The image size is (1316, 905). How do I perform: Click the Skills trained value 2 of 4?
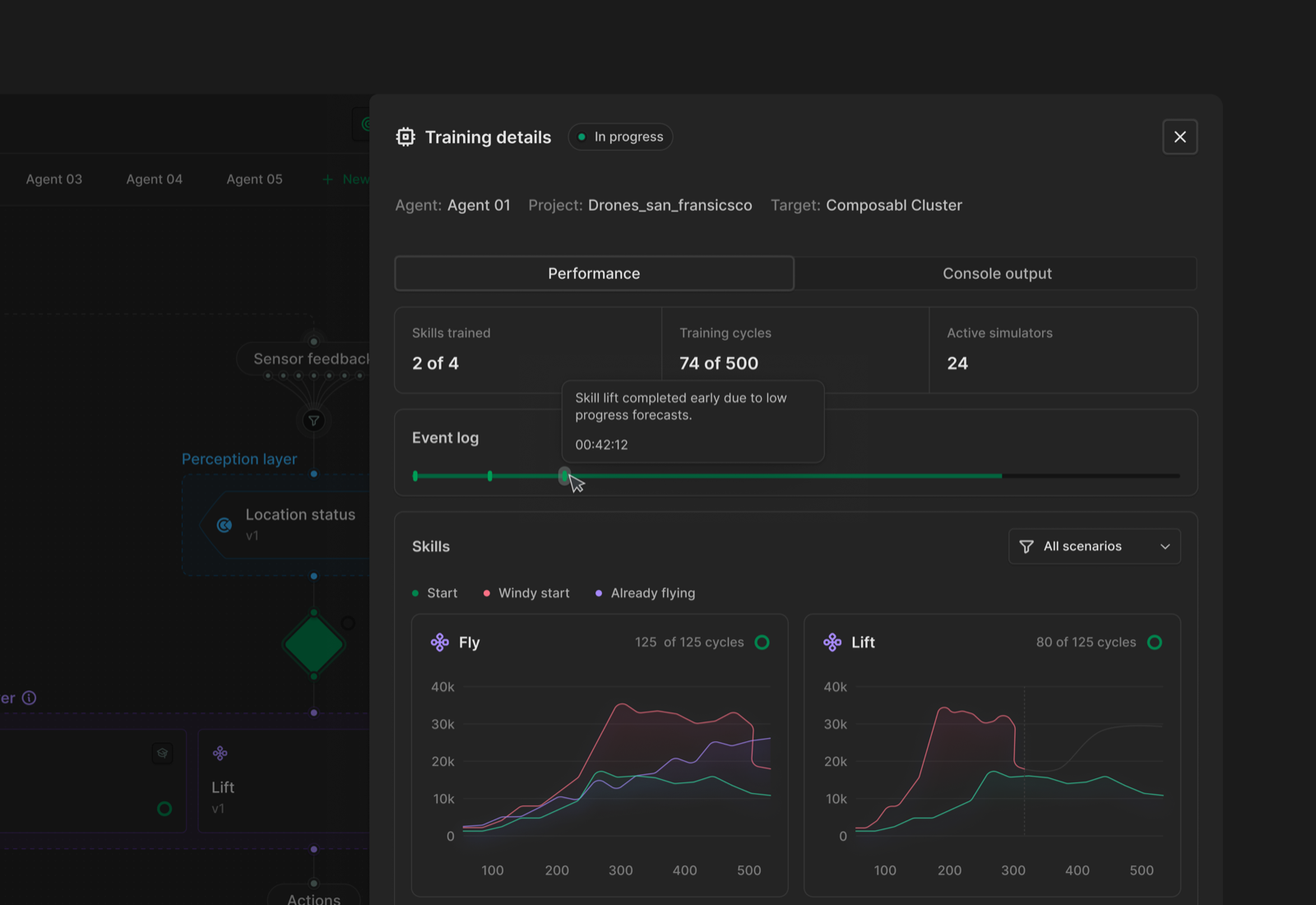click(x=435, y=363)
